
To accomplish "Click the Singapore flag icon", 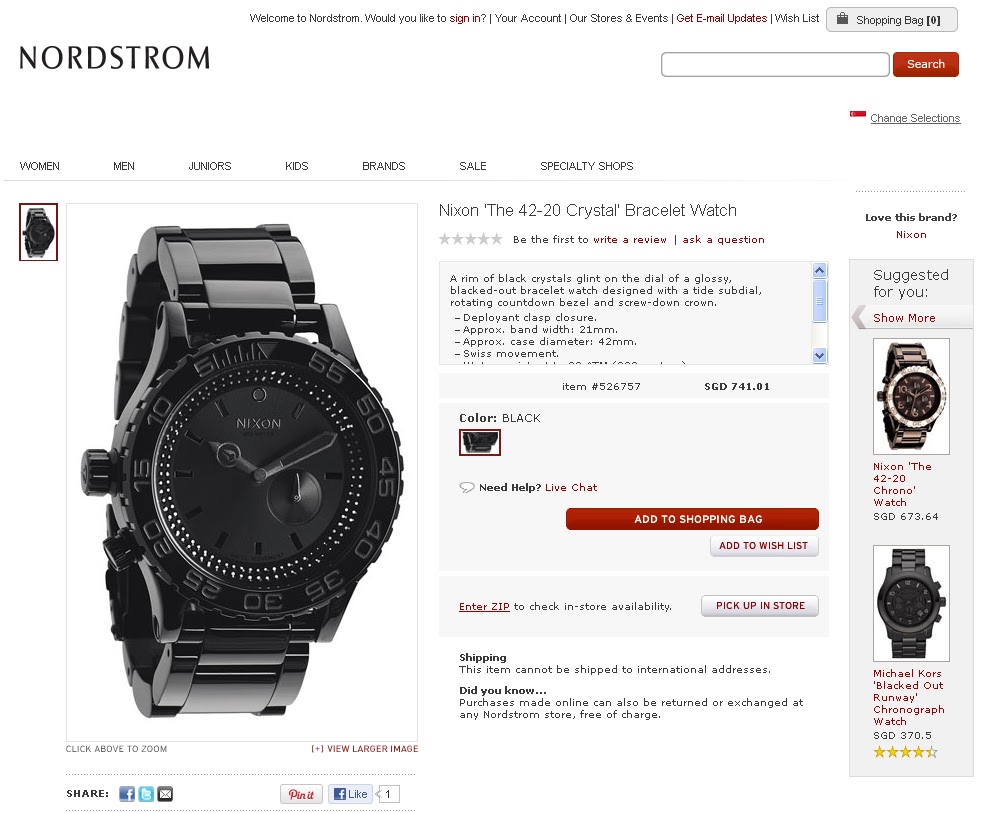I will point(857,114).
